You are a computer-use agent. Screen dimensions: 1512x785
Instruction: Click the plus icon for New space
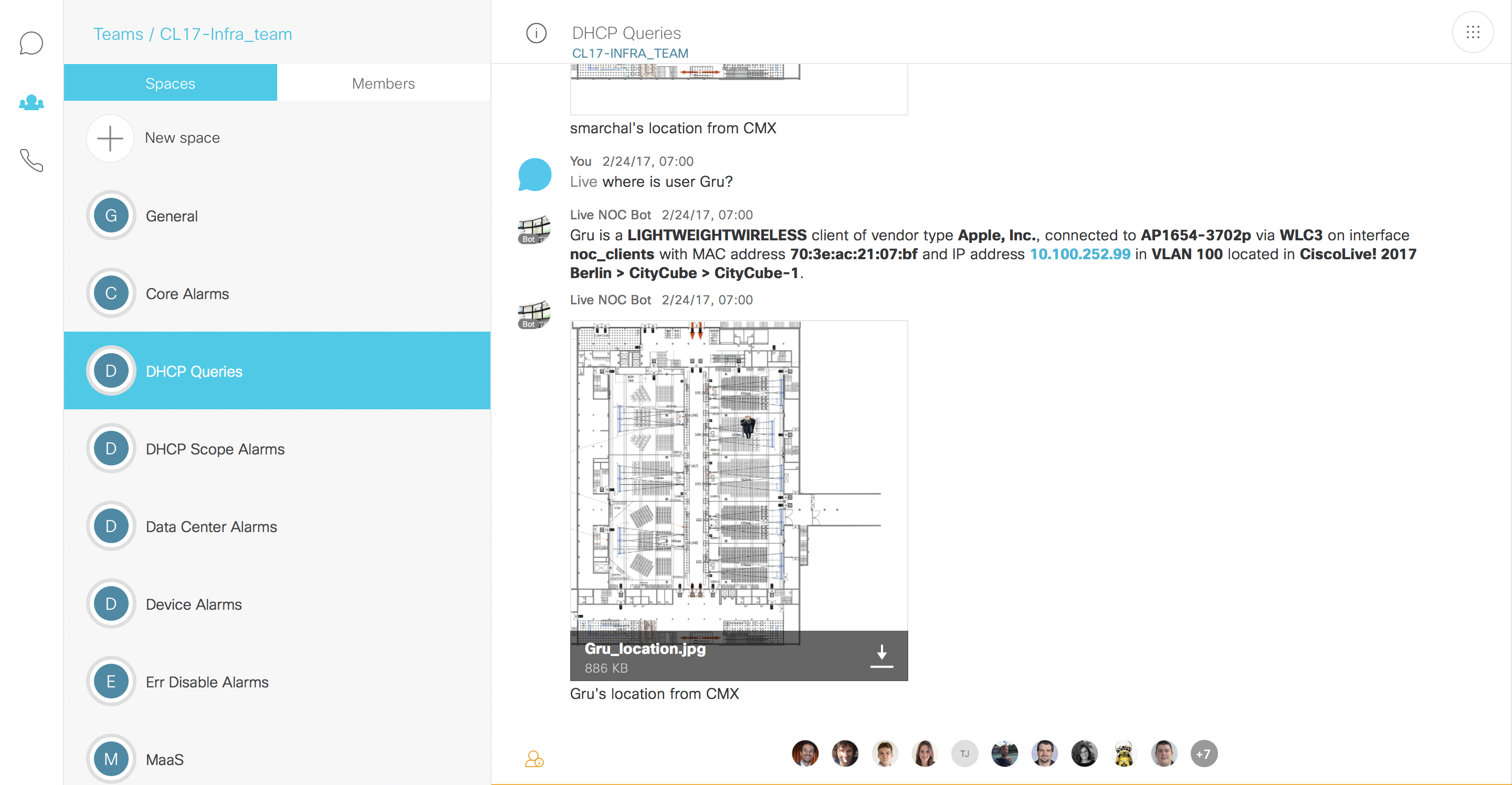click(x=110, y=139)
